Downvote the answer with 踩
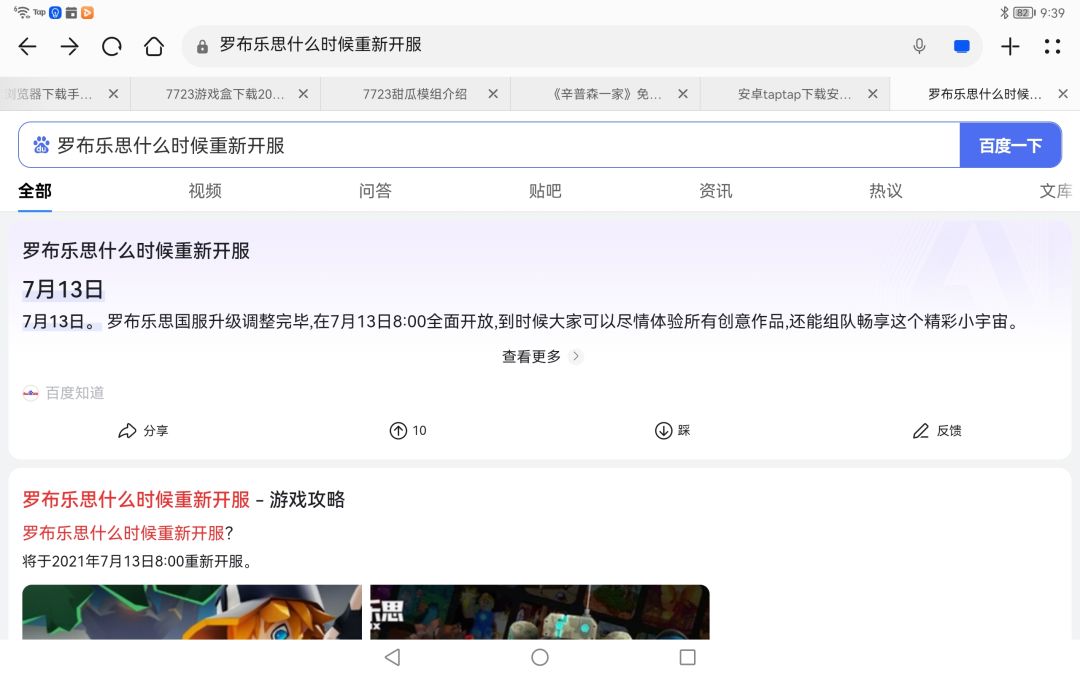This screenshot has height=675, width=1080. click(672, 430)
